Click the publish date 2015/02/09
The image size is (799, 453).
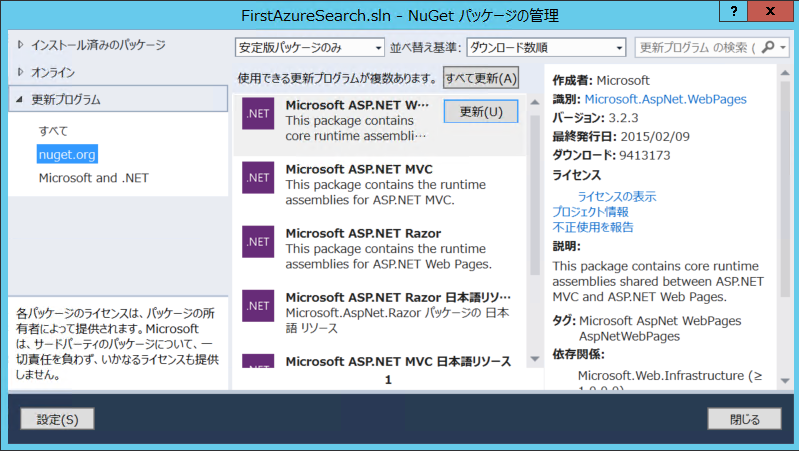tap(655, 137)
